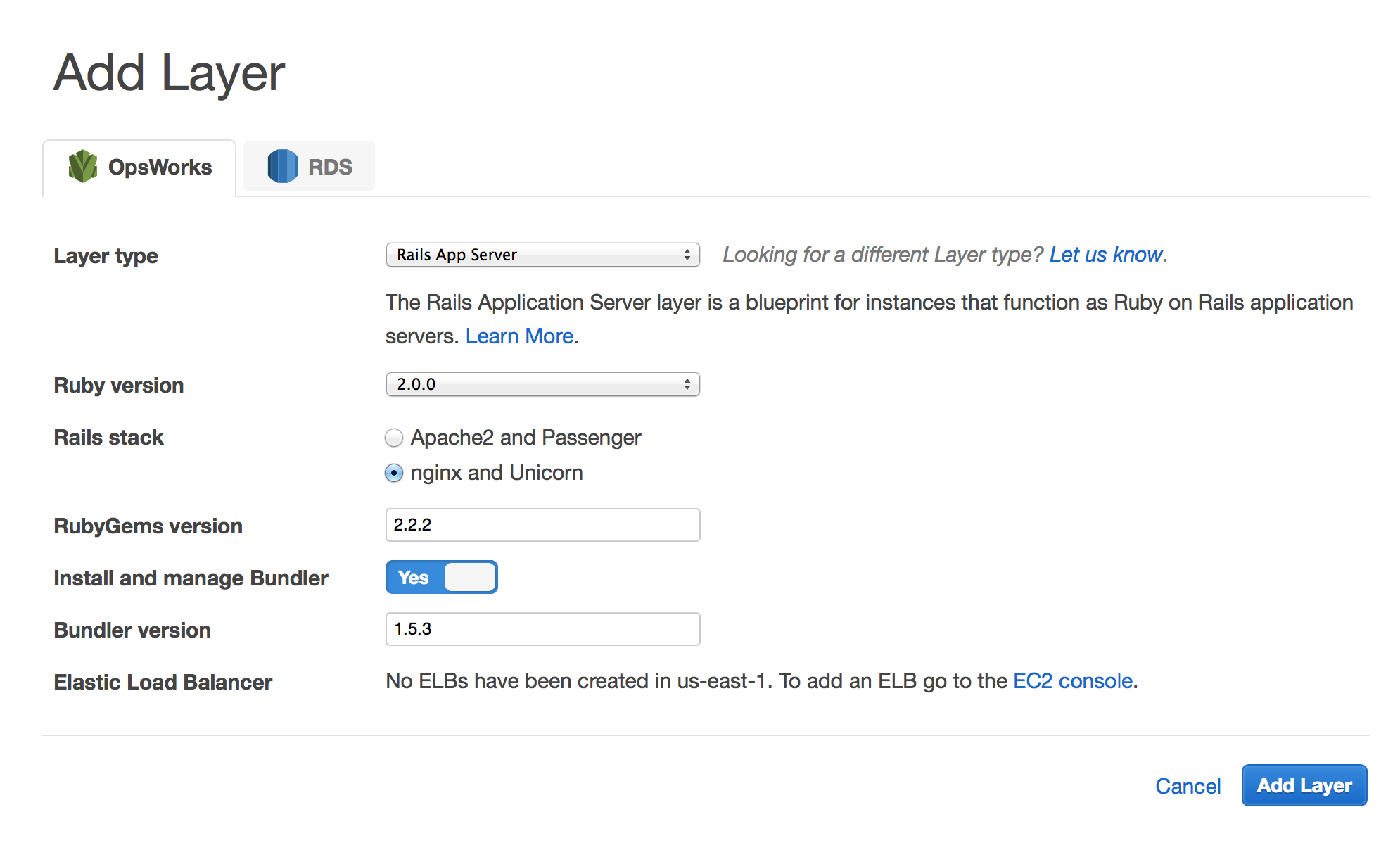Screen dimensions: 1400x850
Task: Open the EC2 console link
Action: pos(1073,681)
